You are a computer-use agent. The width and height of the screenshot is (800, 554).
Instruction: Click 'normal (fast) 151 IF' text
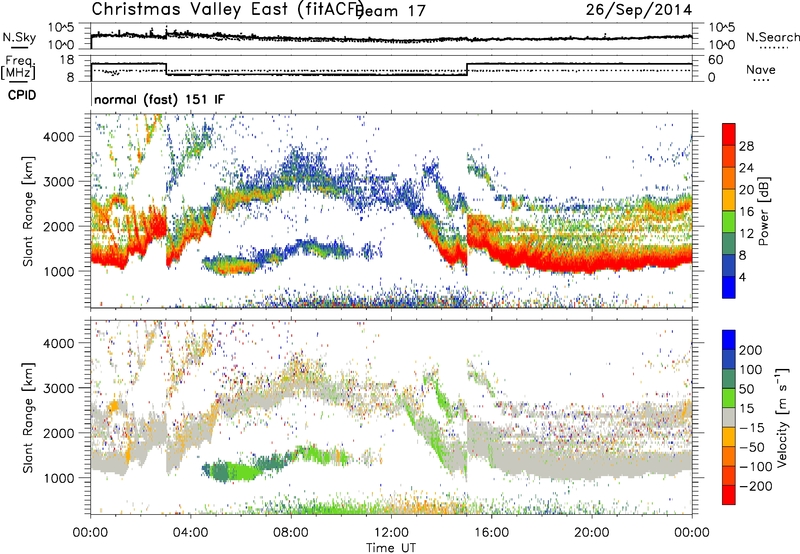click(159, 99)
